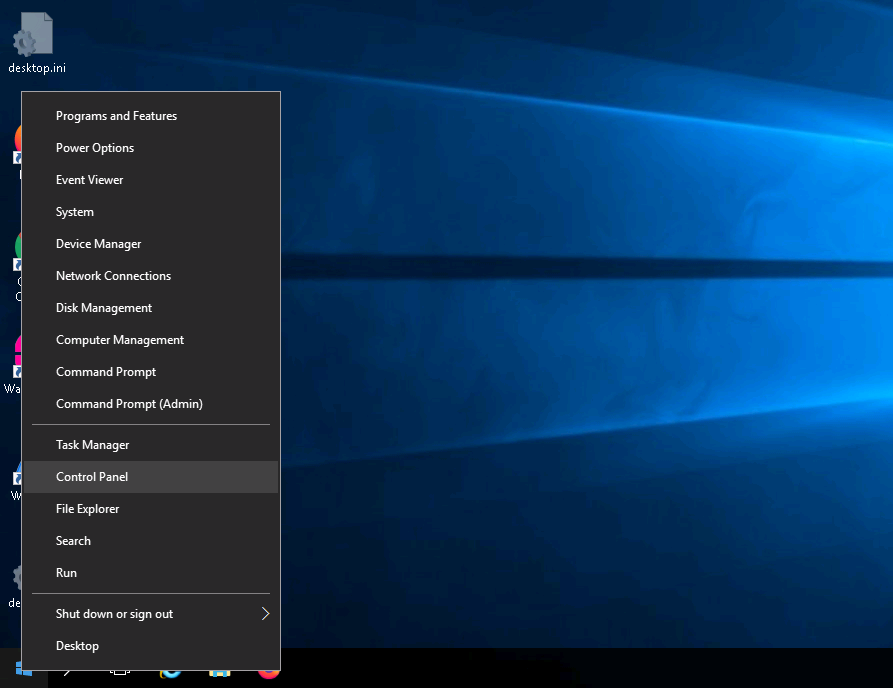Choose Desktop at the bottom of the menu
The height and width of the screenshot is (688, 893).
coord(151,645)
